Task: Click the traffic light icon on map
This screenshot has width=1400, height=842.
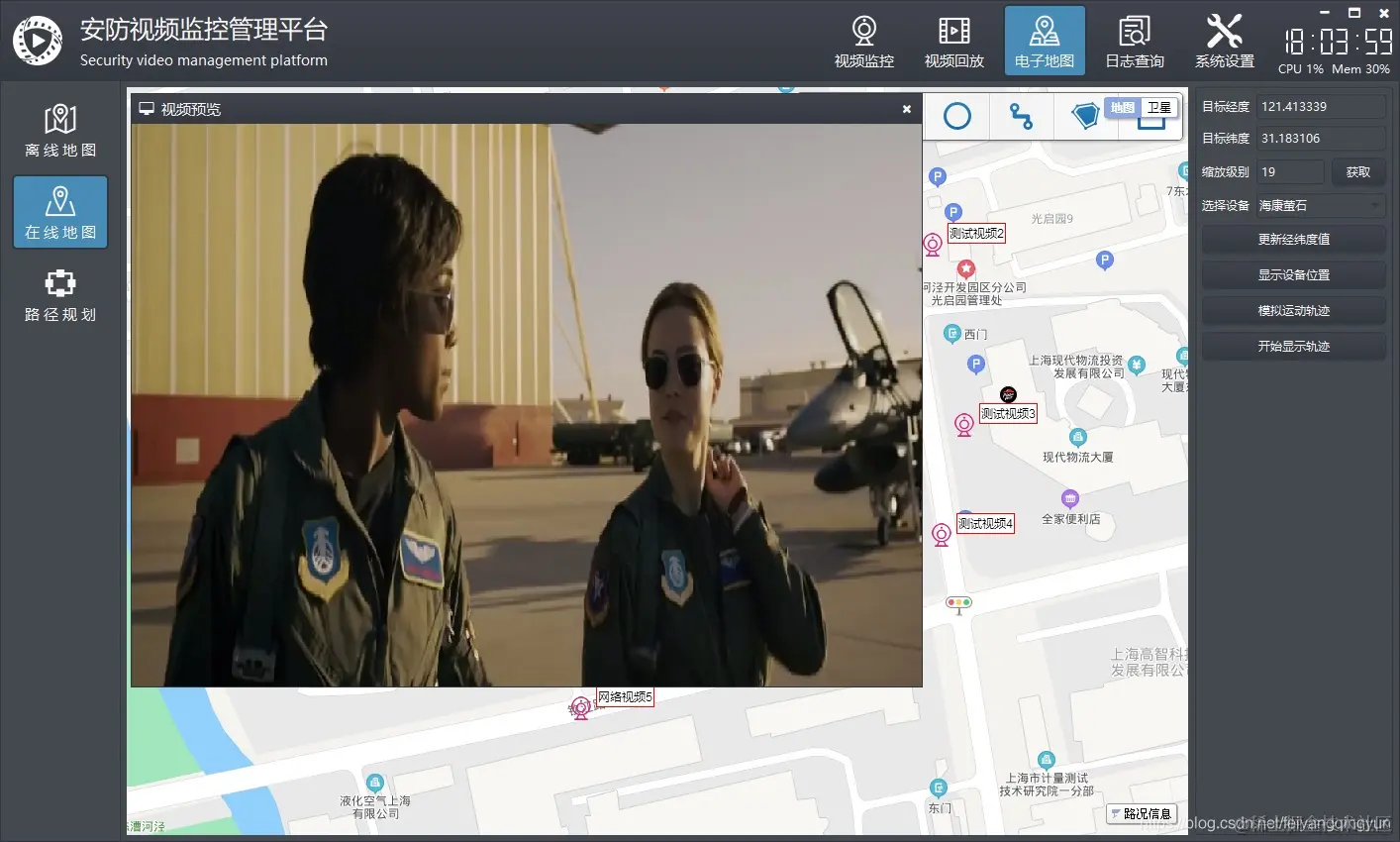Action: coord(958,603)
